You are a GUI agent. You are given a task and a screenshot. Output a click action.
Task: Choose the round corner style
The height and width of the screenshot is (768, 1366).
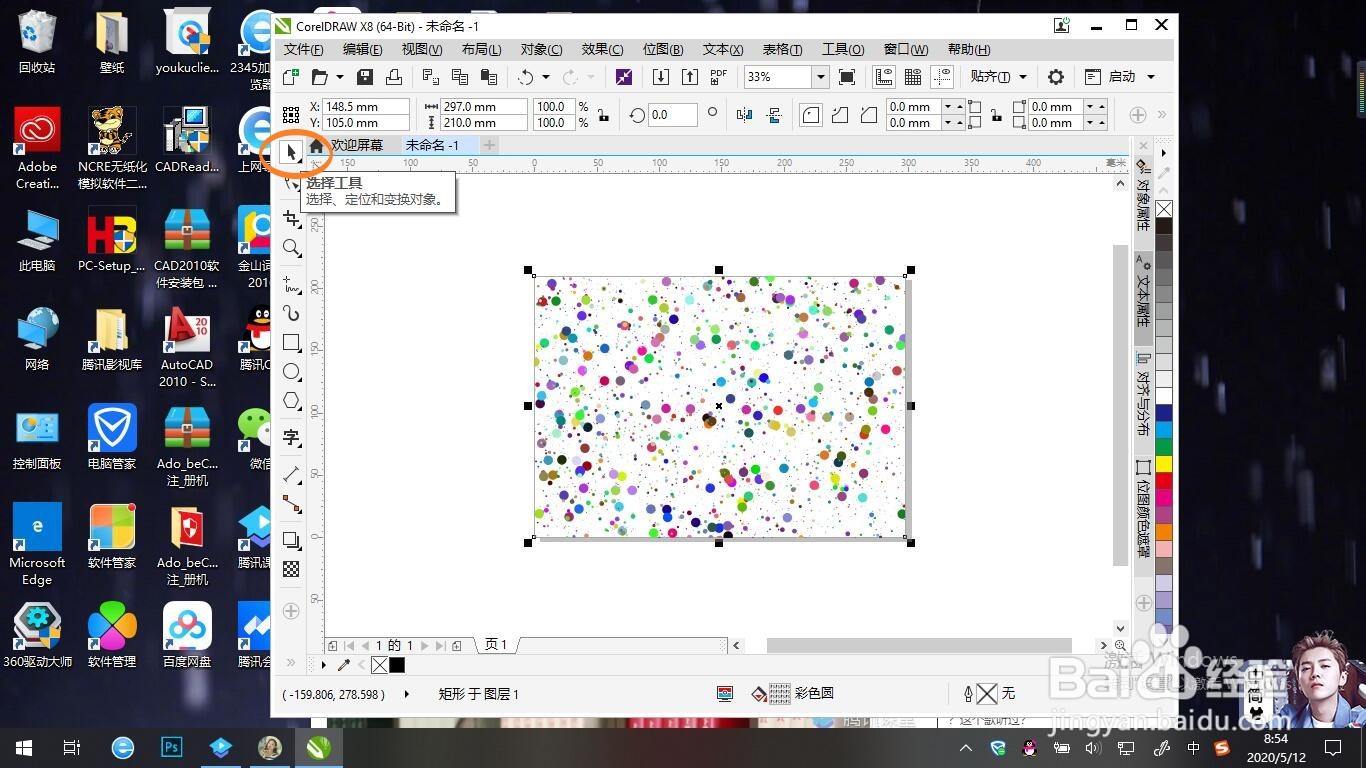(811, 115)
